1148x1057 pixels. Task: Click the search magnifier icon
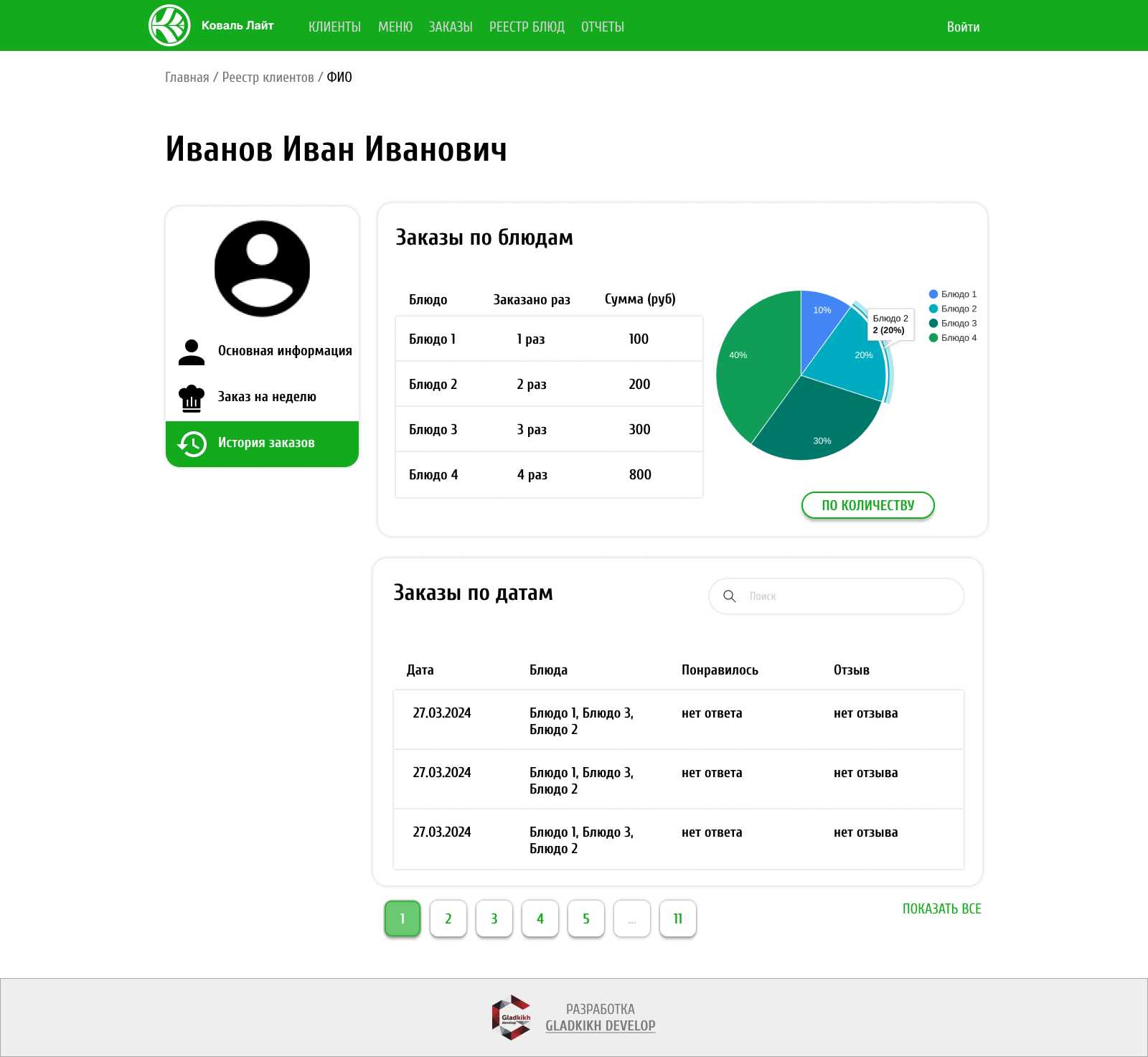730,596
